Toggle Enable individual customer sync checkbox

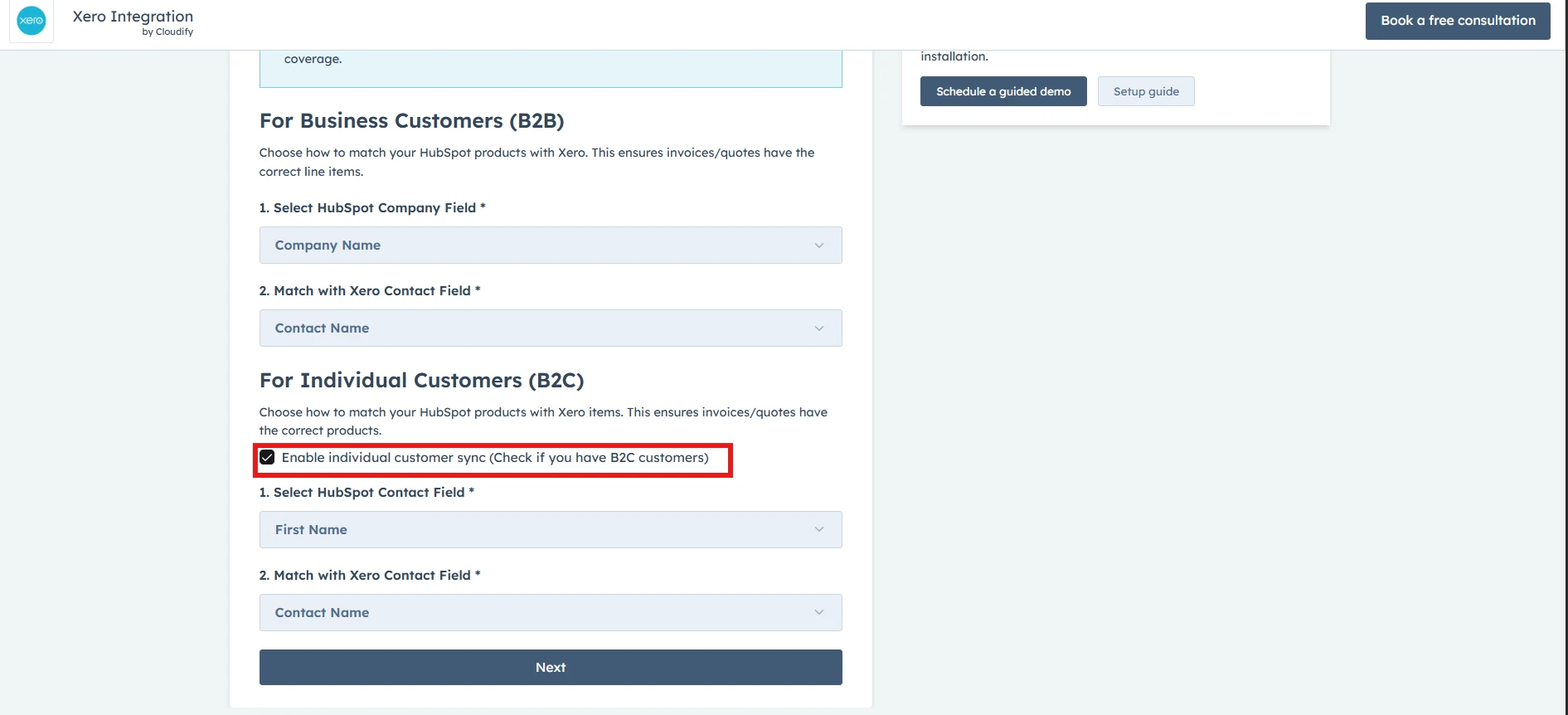(267, 458)
